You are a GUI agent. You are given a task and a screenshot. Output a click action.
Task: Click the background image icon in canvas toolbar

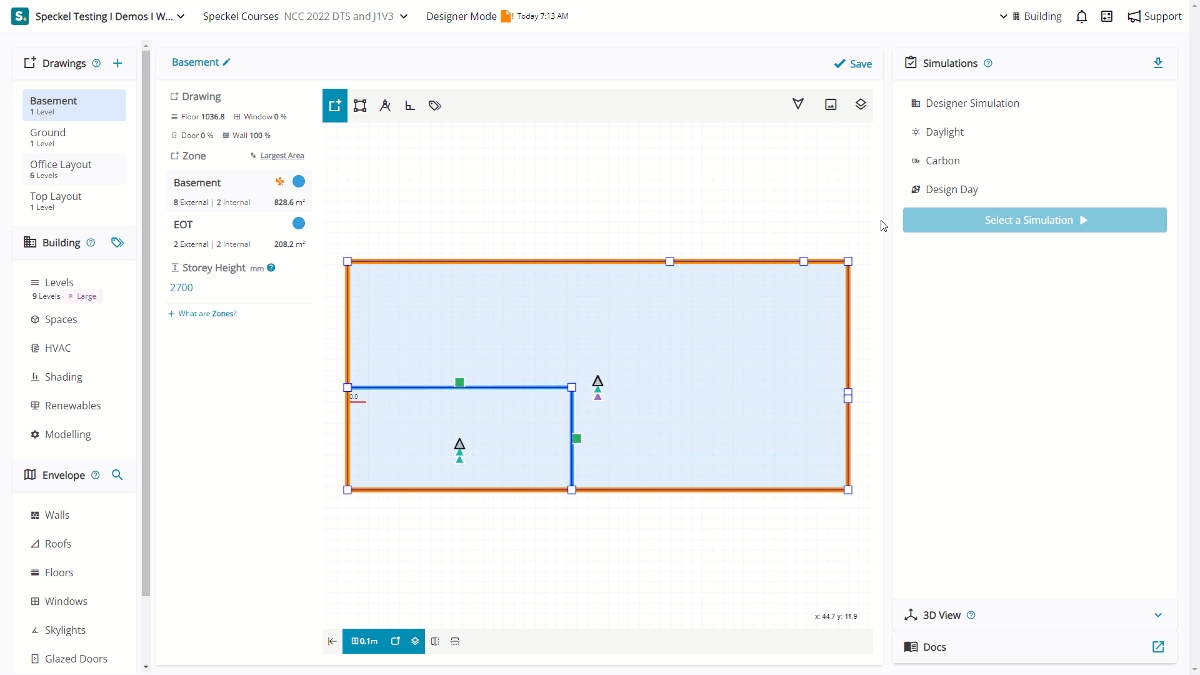[x=830, y=104]
